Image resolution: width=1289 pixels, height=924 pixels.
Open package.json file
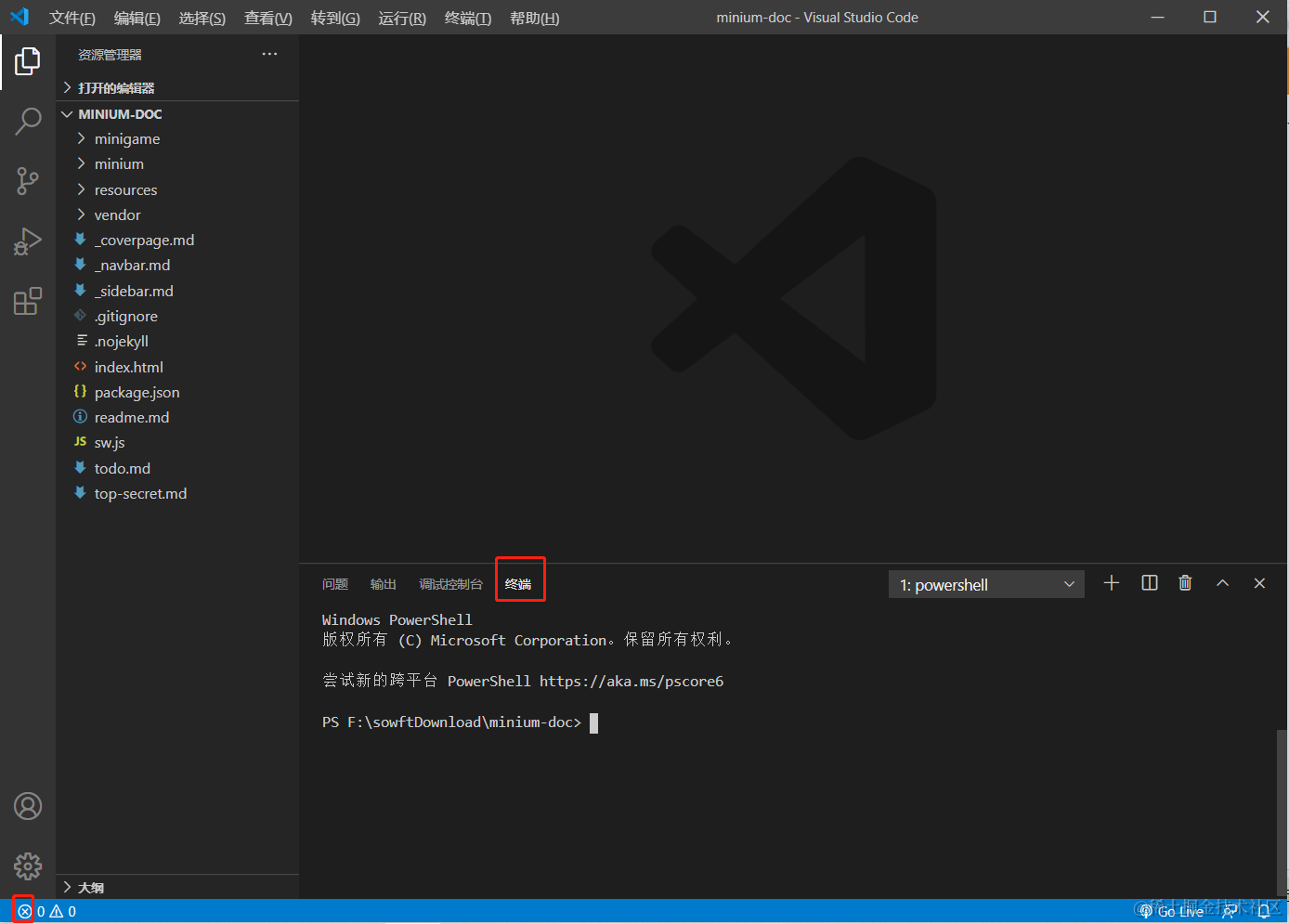pos(177,393)
